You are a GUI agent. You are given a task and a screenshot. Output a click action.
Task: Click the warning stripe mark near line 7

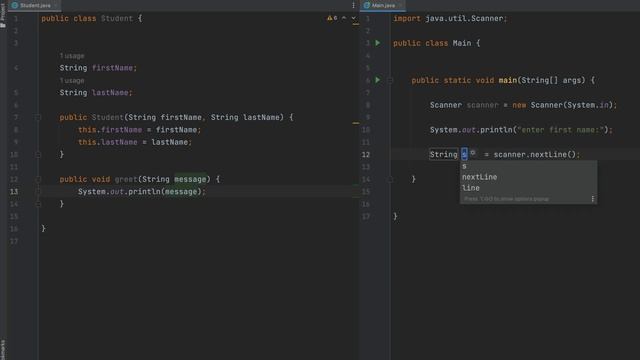click(356, 122)
